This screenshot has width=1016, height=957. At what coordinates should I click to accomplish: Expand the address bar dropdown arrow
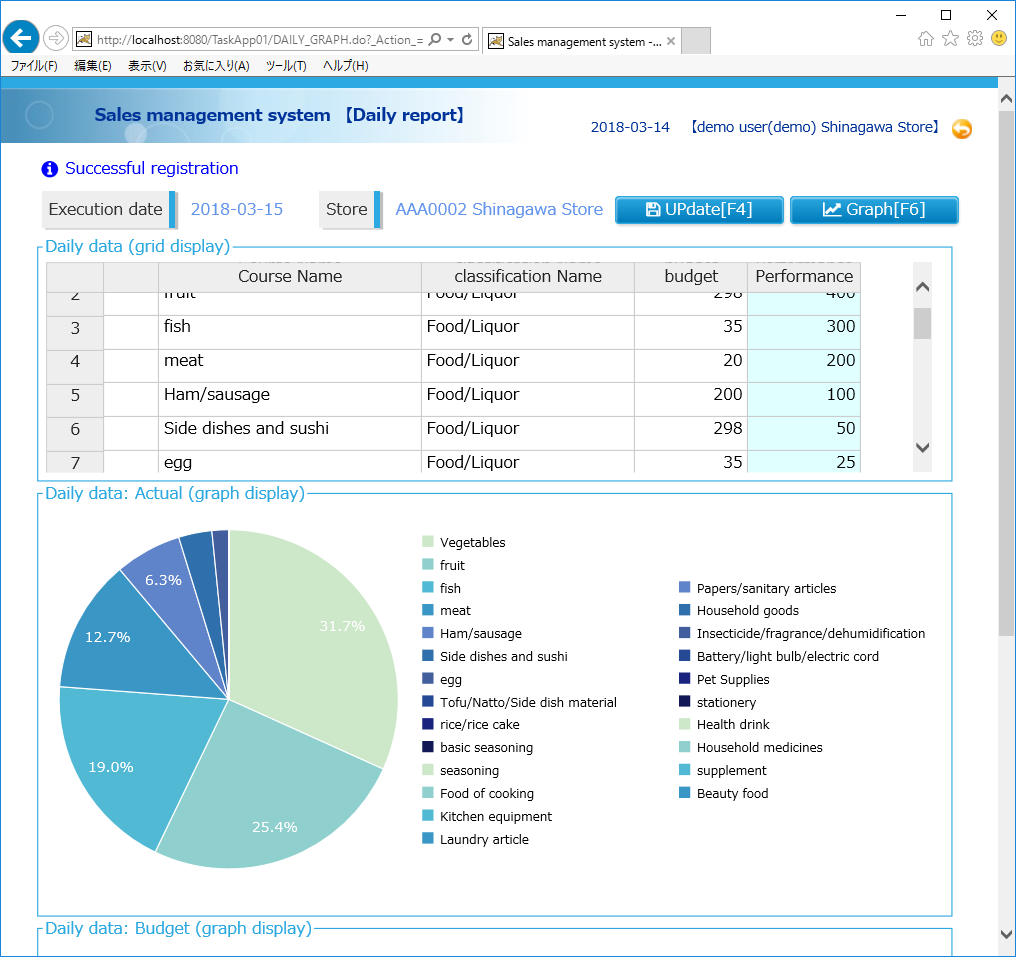(x=451, y=40)
